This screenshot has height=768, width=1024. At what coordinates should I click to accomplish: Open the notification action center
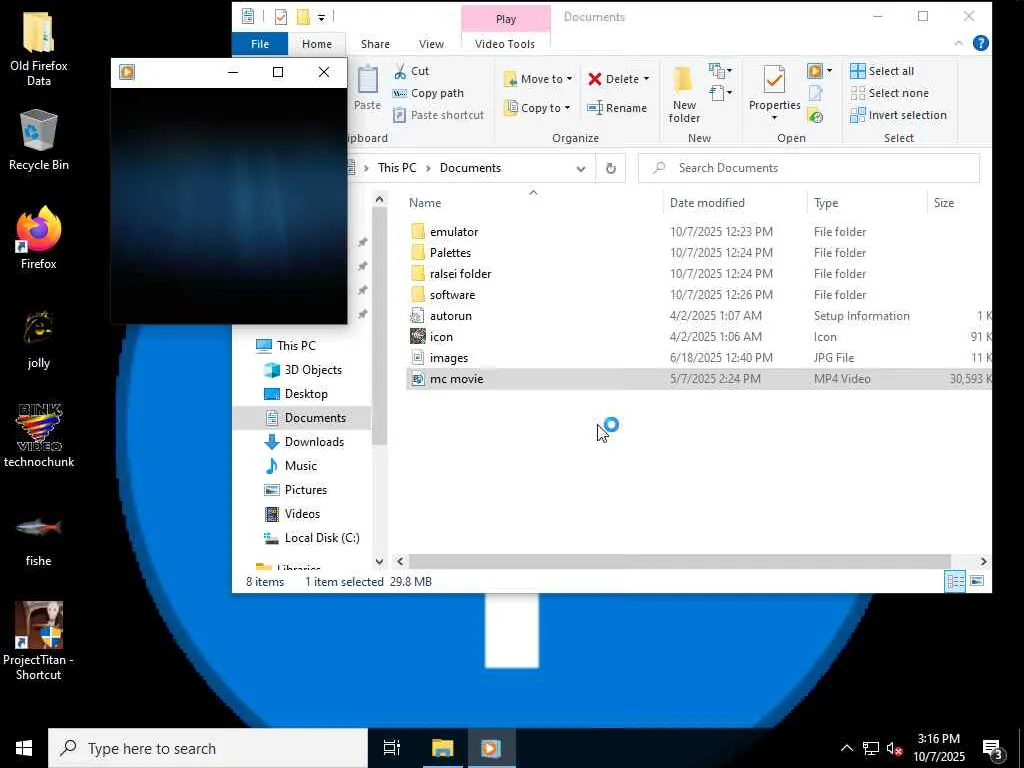pyautogui.click(x=993, y=748)
